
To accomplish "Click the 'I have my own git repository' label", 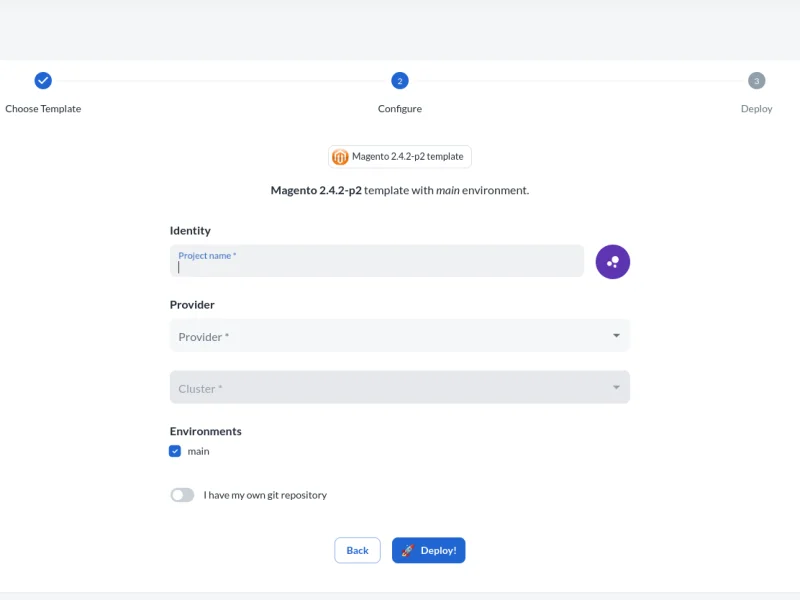I will coord(265,495).
